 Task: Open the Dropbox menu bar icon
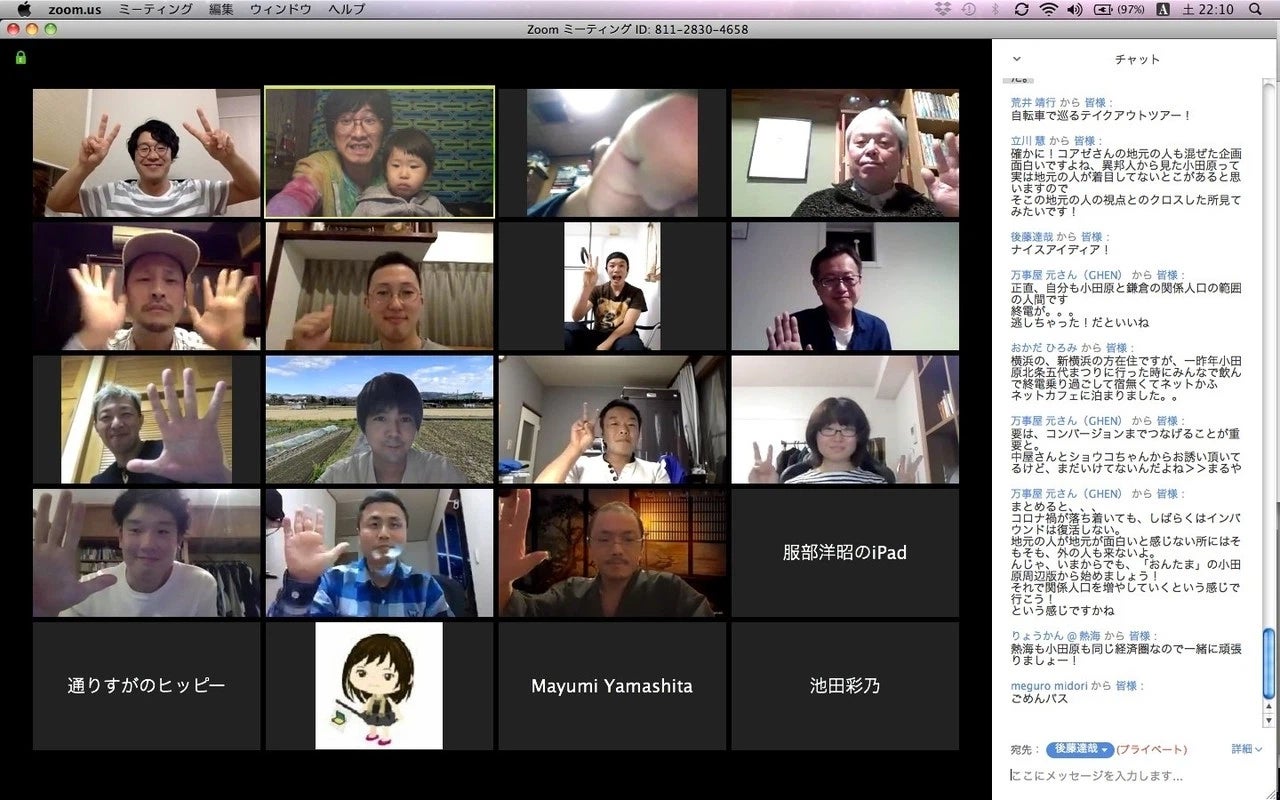[x=942, y=9]
